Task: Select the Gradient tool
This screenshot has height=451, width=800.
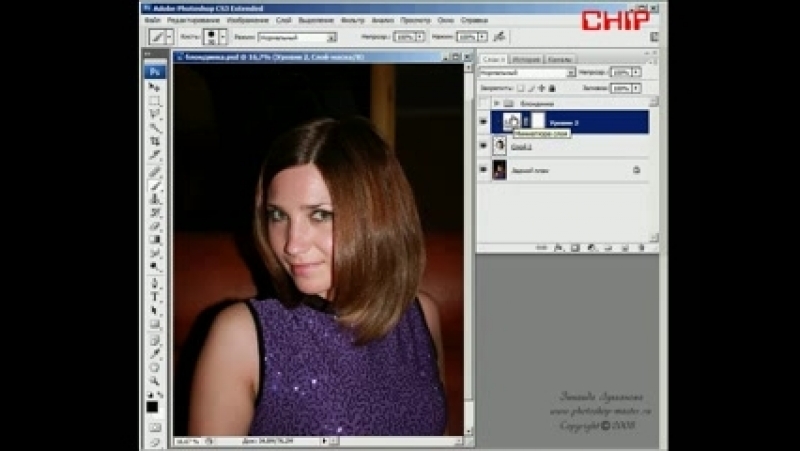Action: (x=155, y=239)
